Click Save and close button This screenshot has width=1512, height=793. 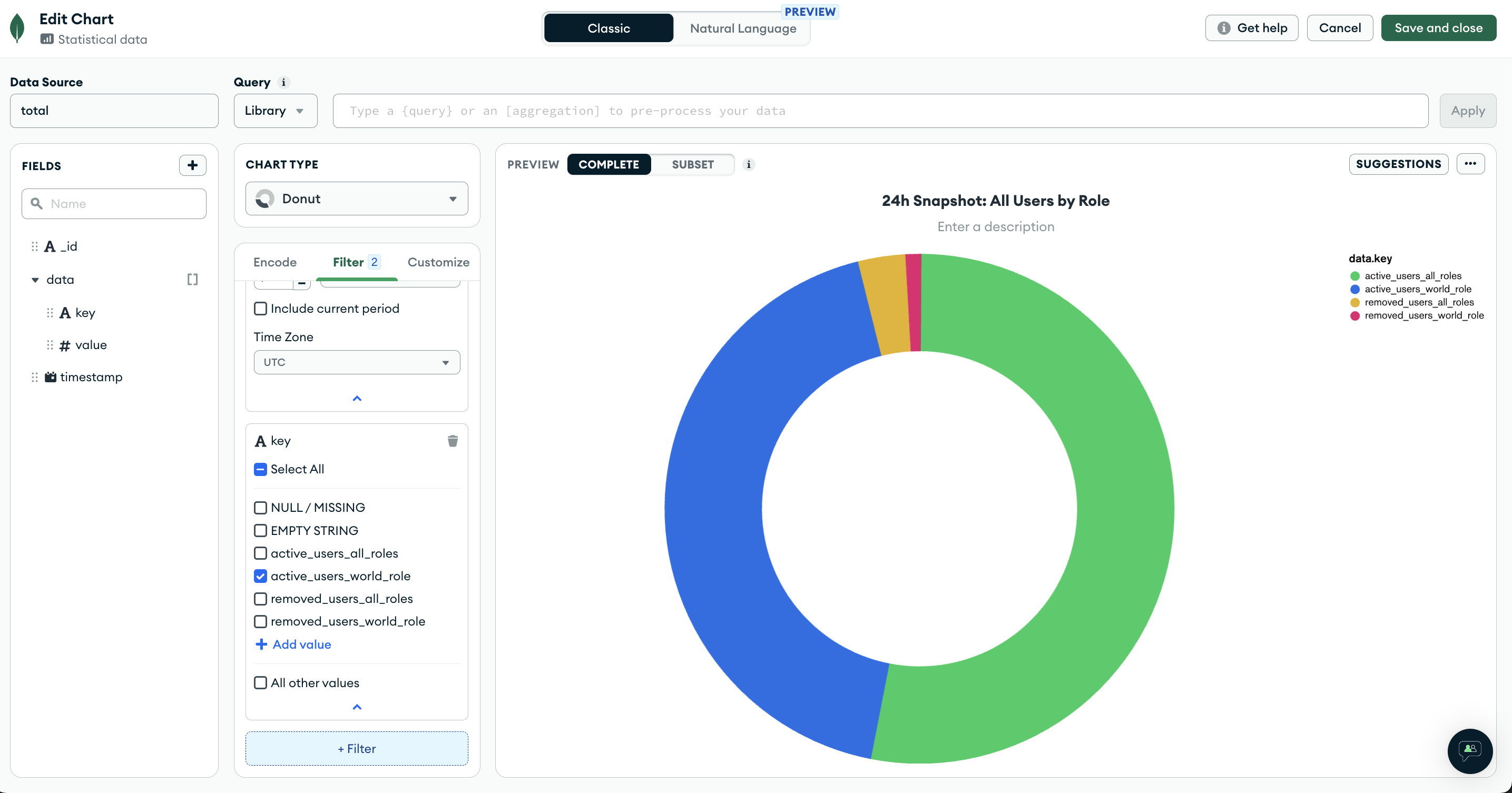[x=1438, y=28]
